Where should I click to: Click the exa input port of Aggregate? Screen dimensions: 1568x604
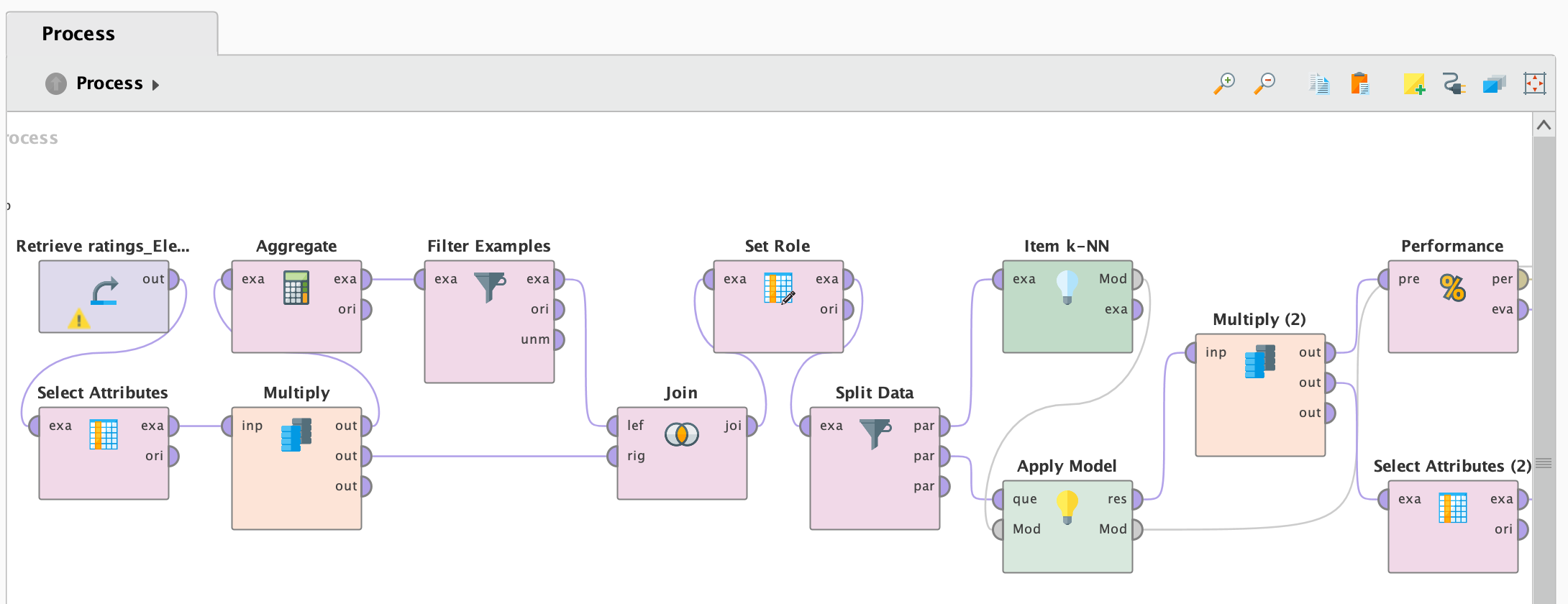click(227, 279)
